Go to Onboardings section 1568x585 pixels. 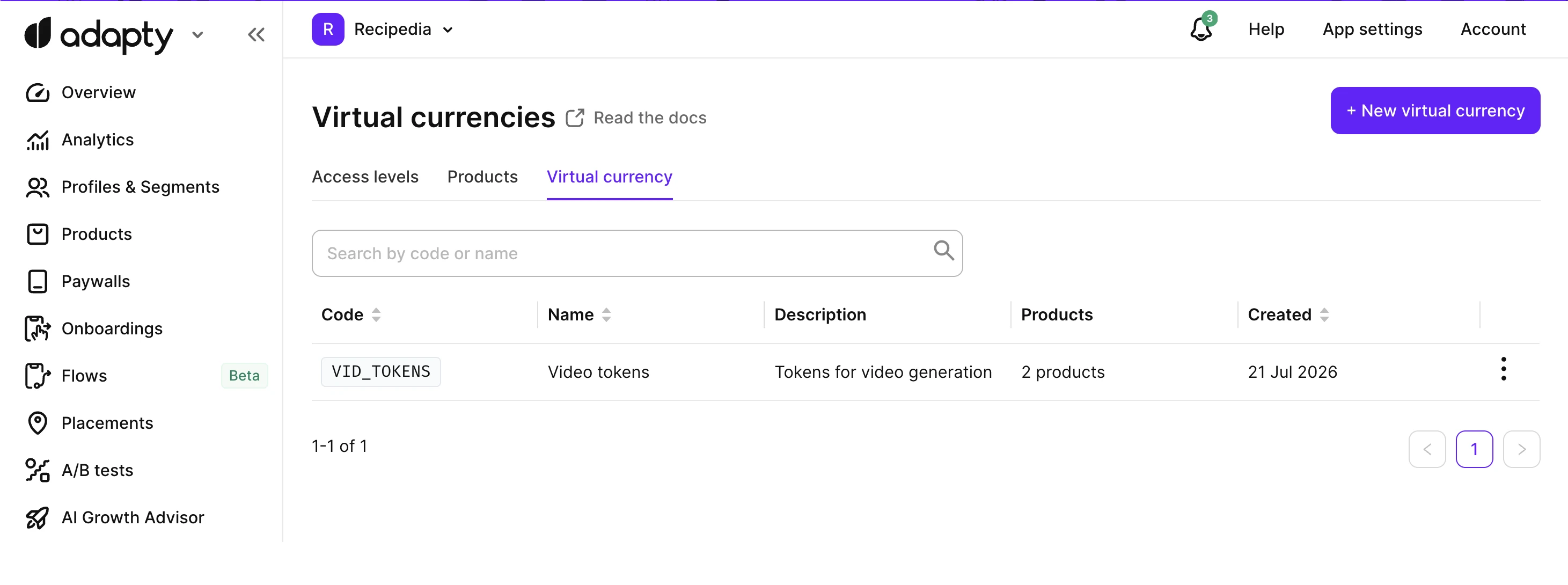click(112, 328)
